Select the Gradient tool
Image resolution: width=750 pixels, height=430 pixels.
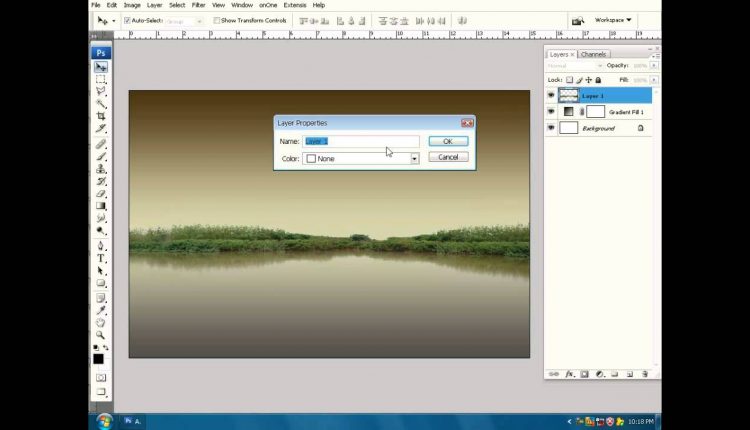click(100, 206)
